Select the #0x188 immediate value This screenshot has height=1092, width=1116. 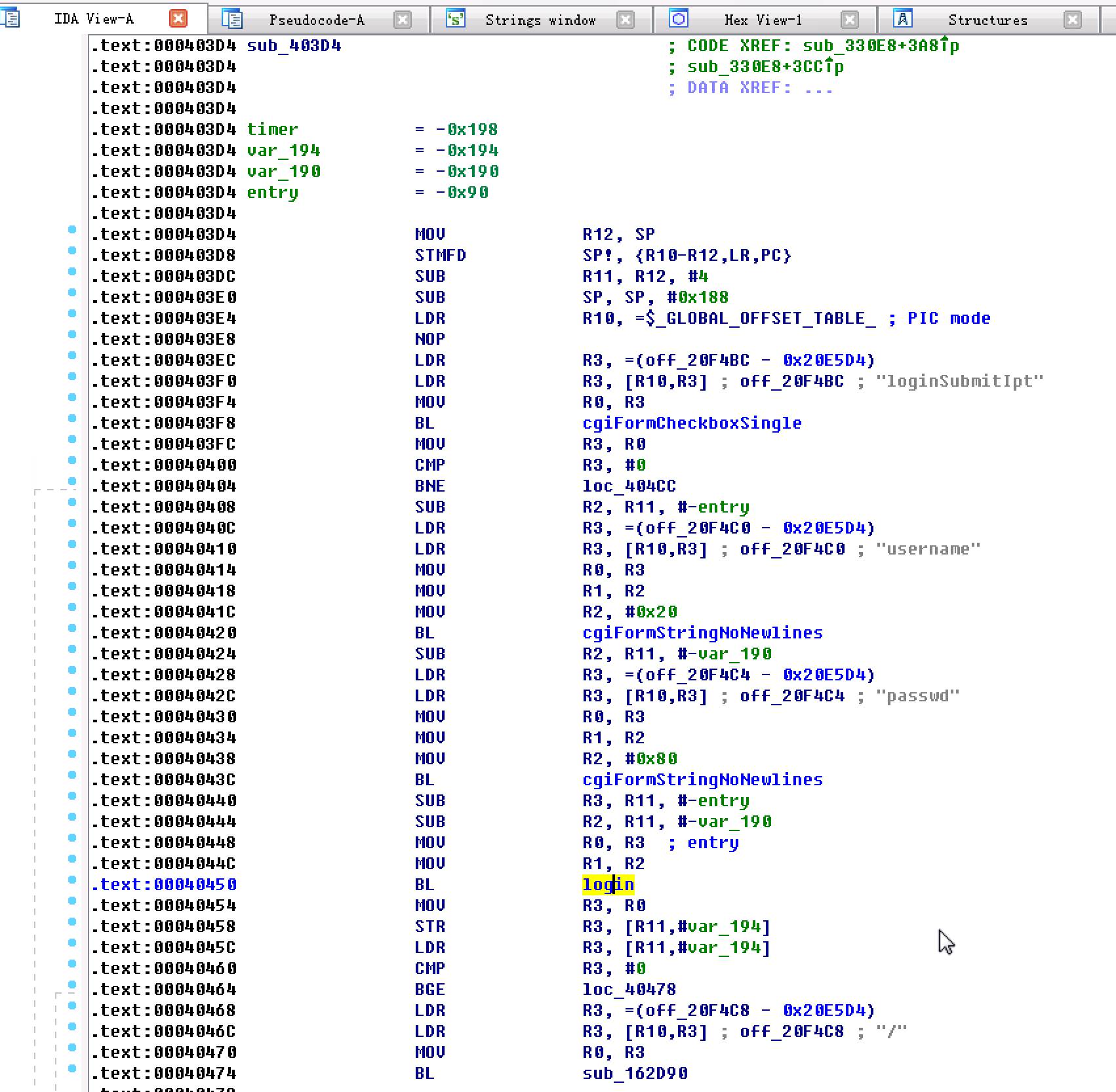pos(697,297)
